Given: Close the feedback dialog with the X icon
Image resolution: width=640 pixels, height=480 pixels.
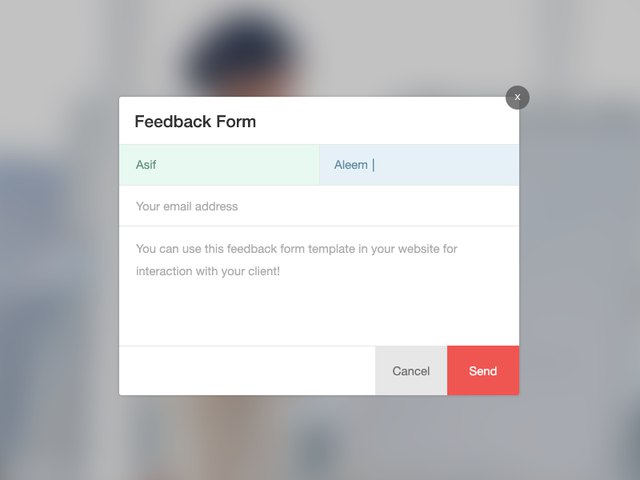Looking at the screenshot, I should [517, 97].
